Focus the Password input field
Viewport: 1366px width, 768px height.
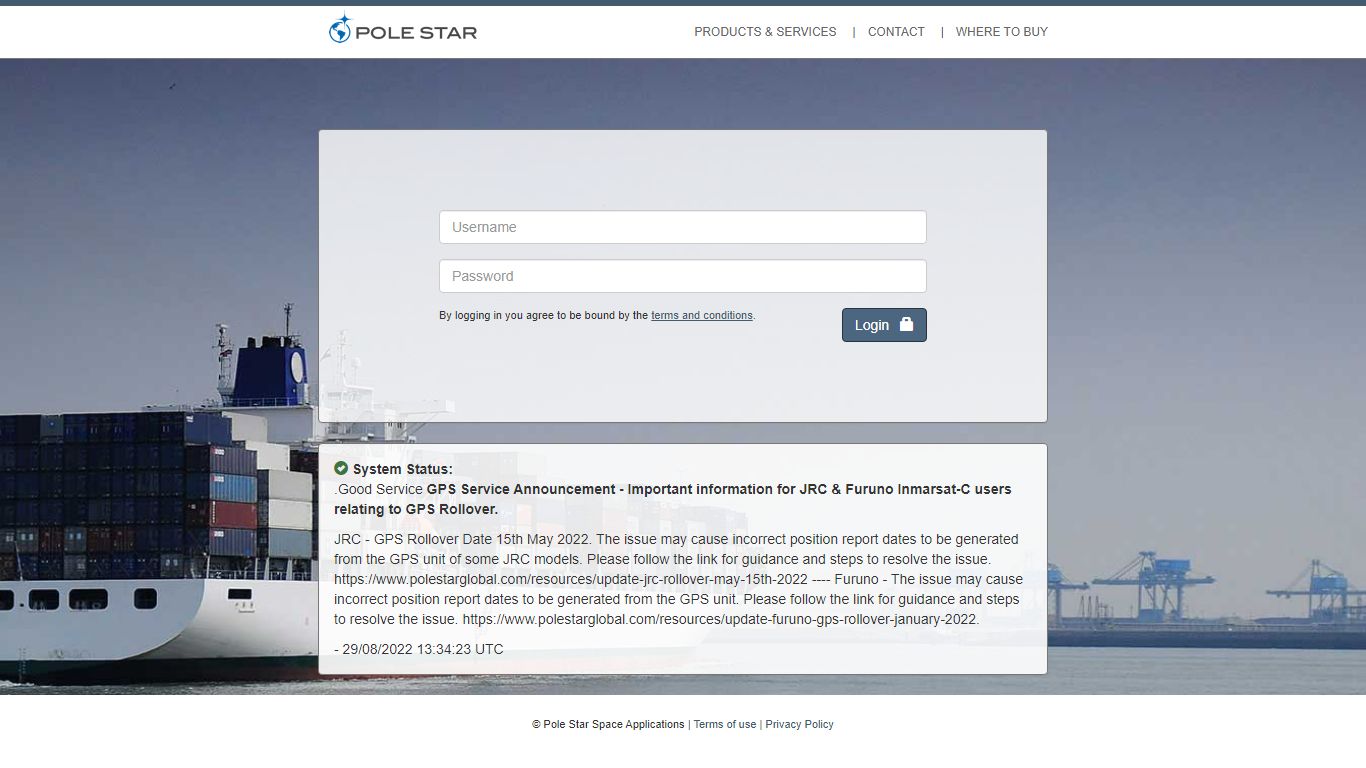click(x=683, y=276)
